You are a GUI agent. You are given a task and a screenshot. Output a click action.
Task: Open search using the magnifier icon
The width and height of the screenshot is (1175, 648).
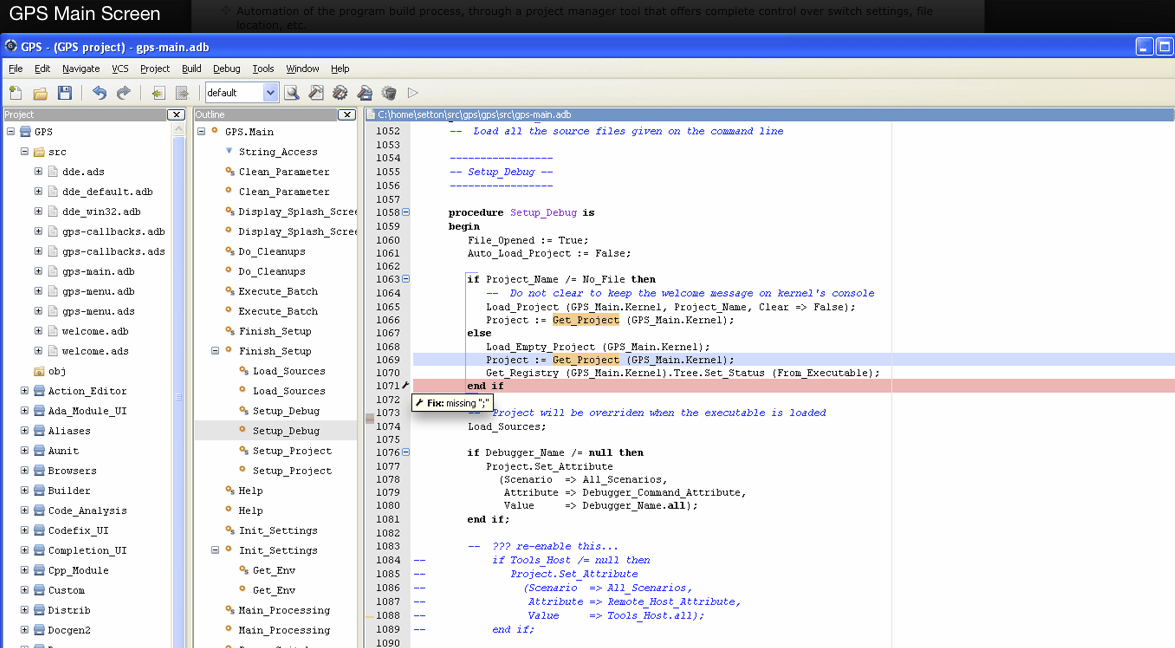pyautogui.click(x=291, y=91)
